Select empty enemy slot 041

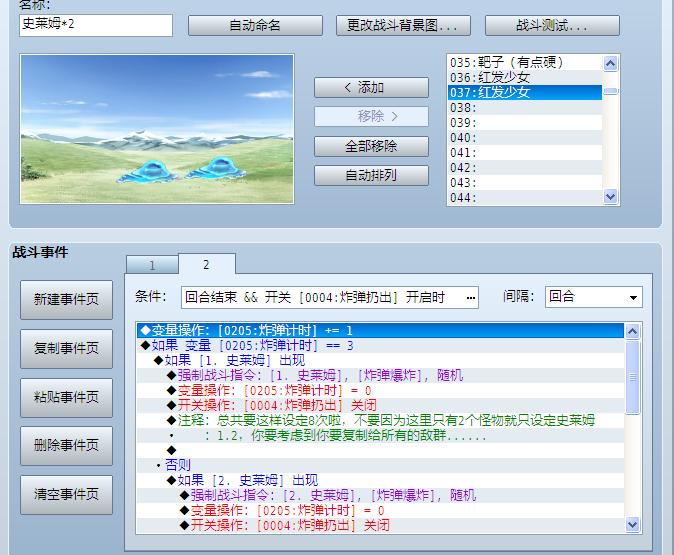click(x=525, y=153)
